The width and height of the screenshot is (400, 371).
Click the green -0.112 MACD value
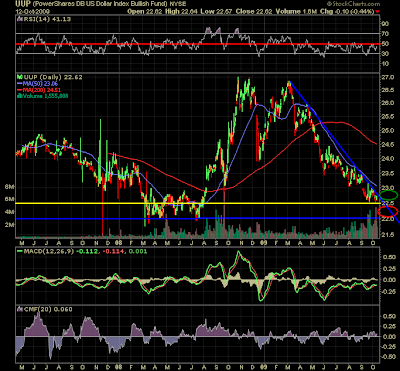click(x=88, y=251)
